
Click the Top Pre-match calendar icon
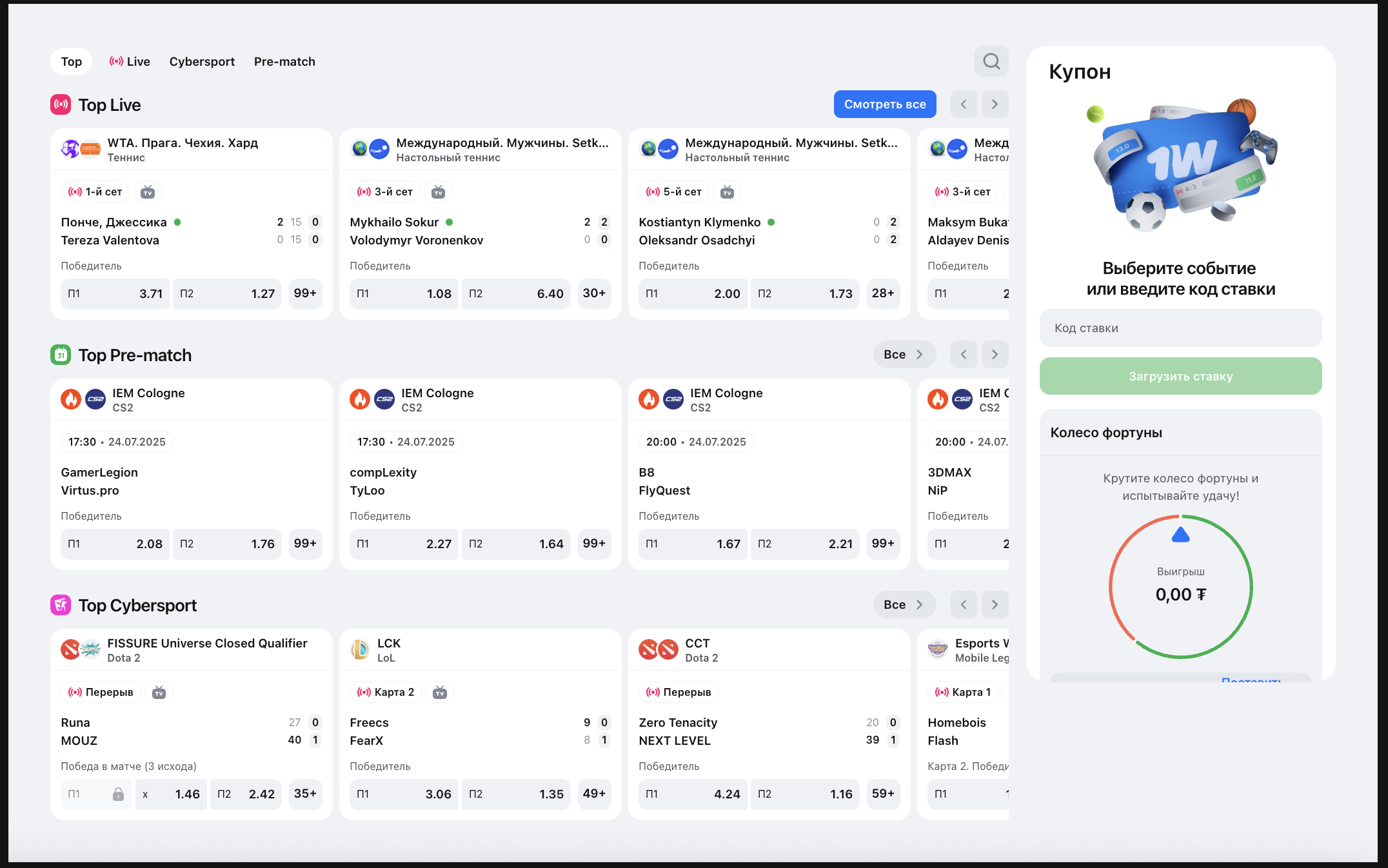tap(61, 355)
